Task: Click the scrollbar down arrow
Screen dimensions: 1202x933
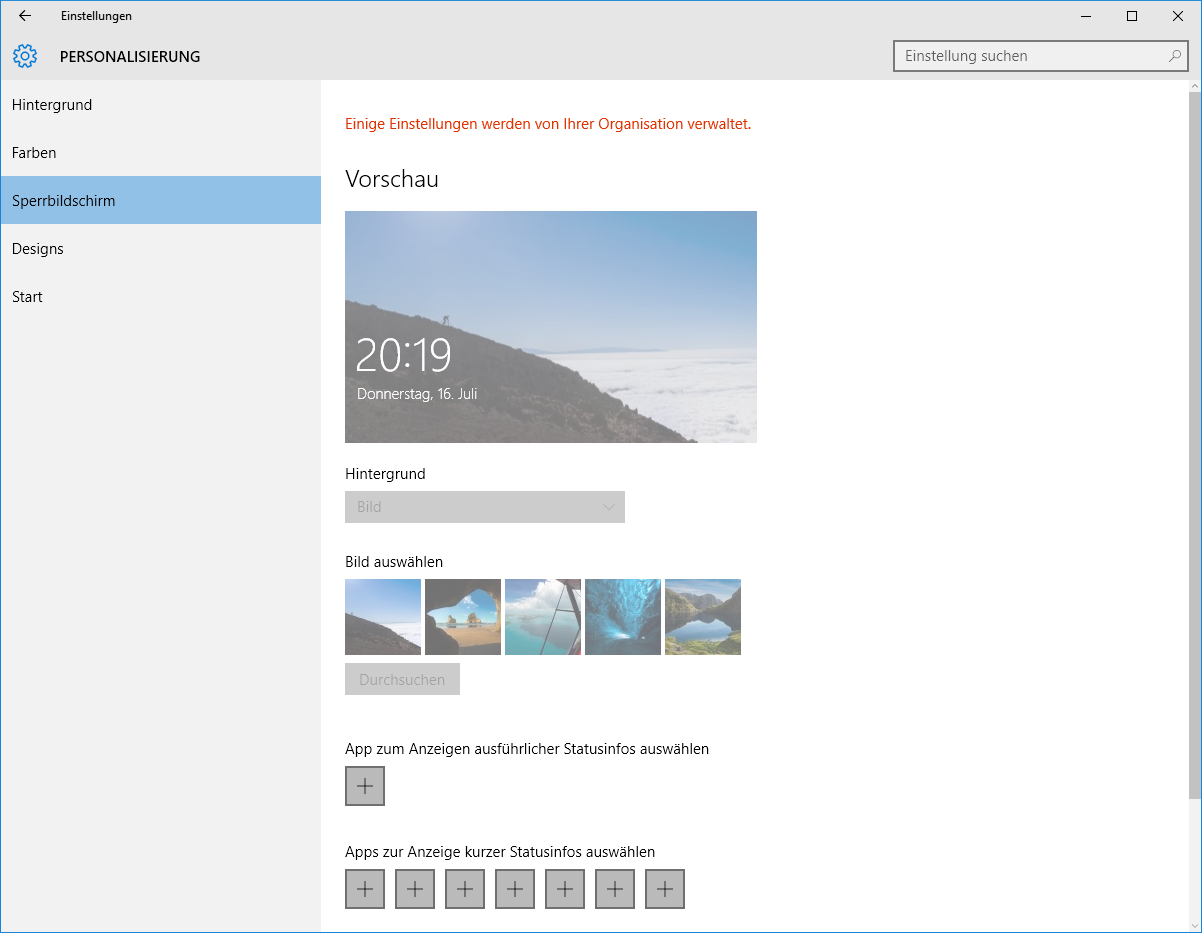Action: pyautogui.click(x=1194, y=925)
